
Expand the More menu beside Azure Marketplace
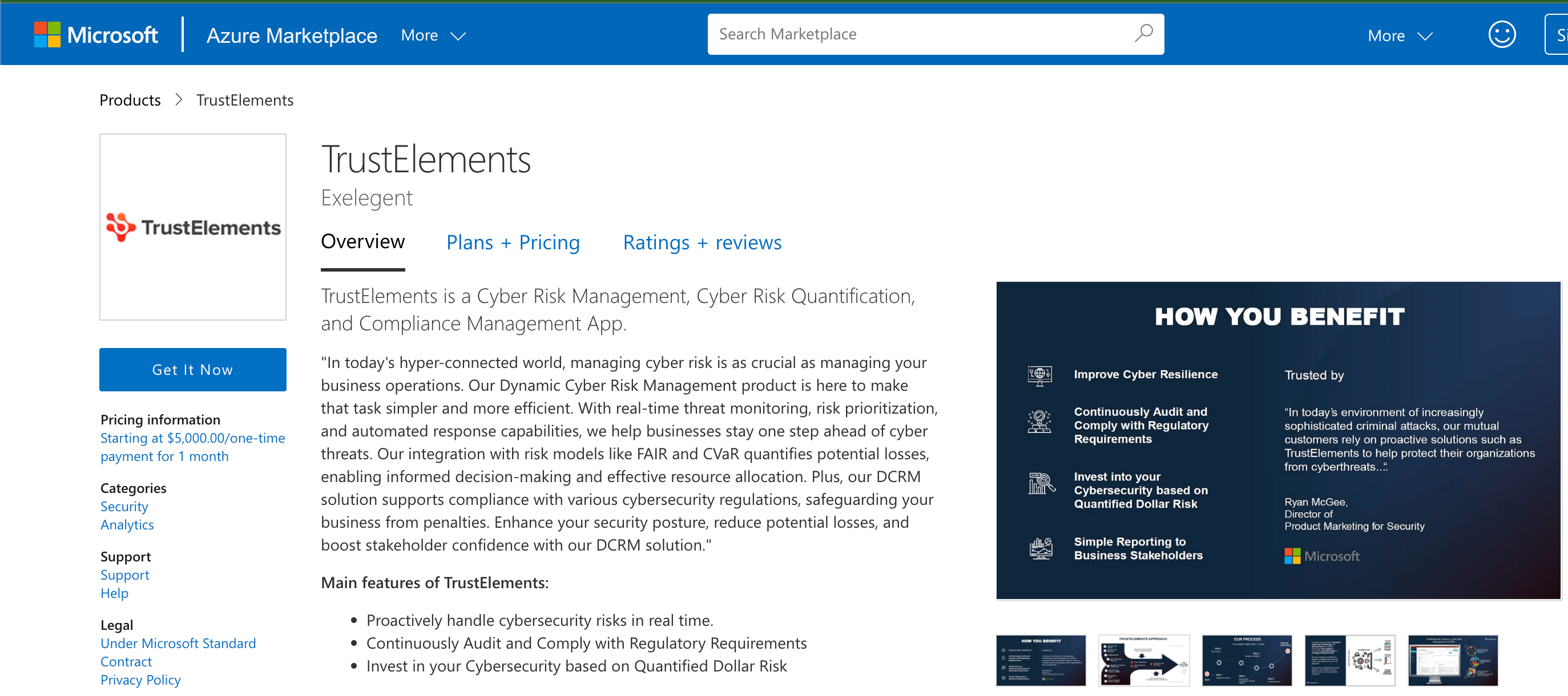point(433,35)
